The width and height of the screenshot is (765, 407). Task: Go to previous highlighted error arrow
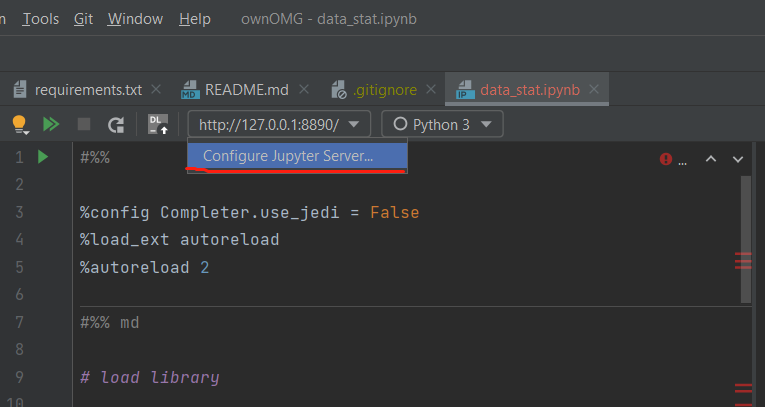click(x=711, y=159)
